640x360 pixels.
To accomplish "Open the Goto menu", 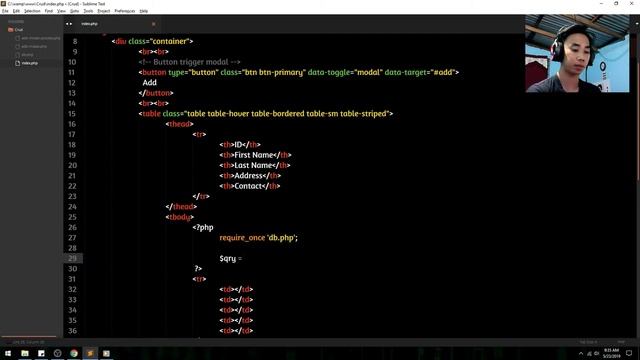I will click(x=75, y=11).
